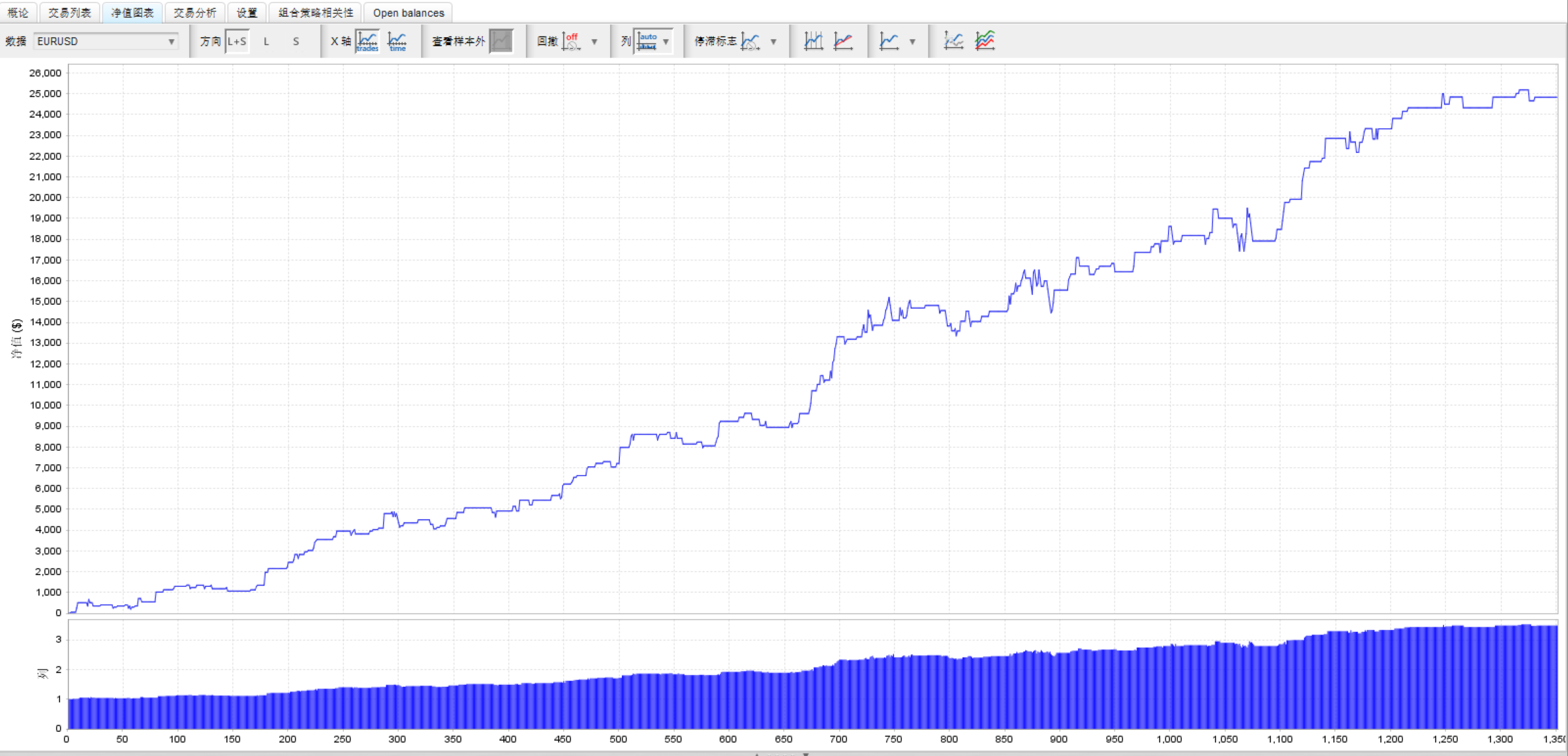This screenshot has width=1568, height=756.
Task: Click the multi-colored lines chart icon
Action: tap(985, 41)
